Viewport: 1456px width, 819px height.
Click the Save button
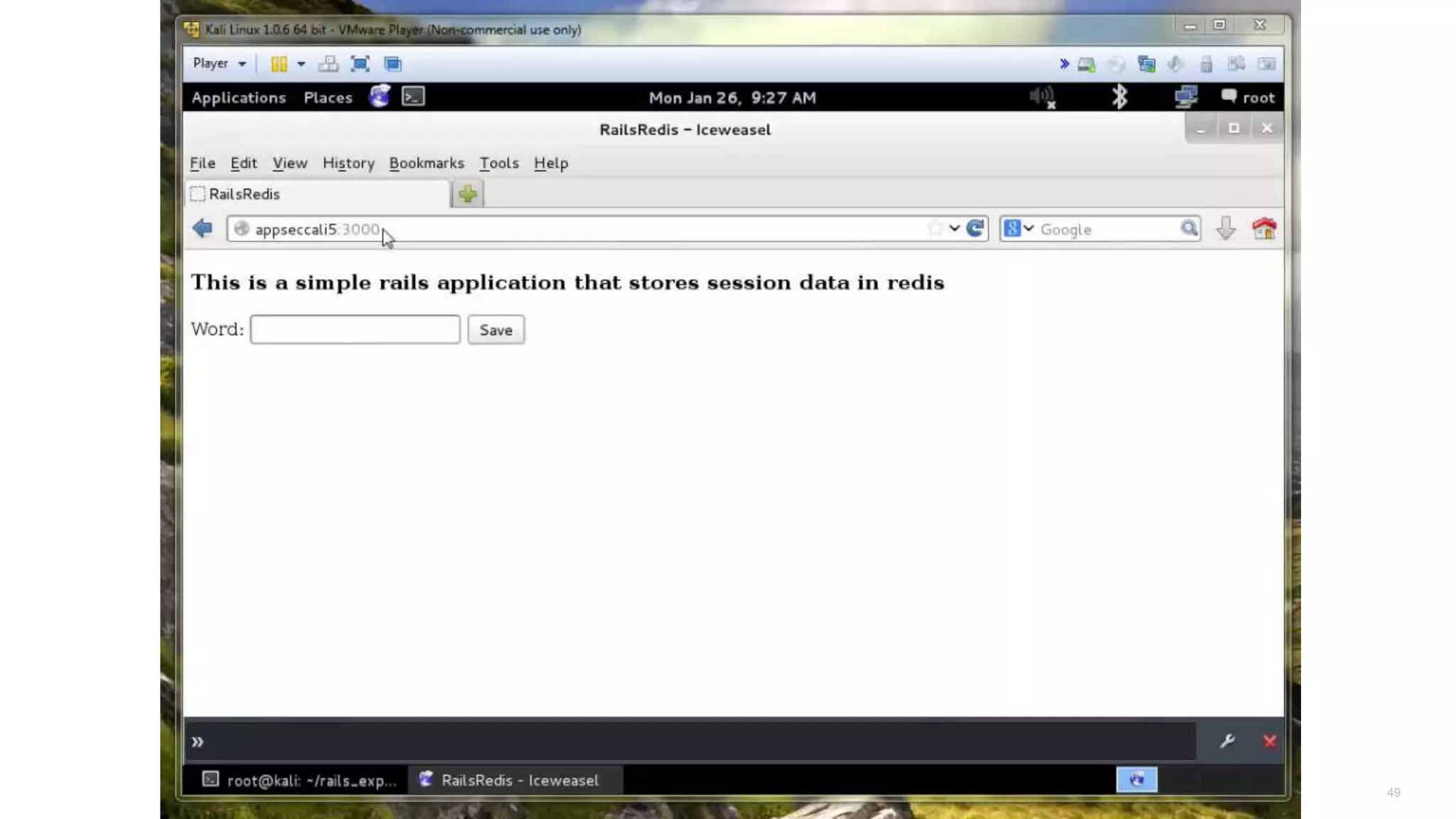(x=496, y=330)
